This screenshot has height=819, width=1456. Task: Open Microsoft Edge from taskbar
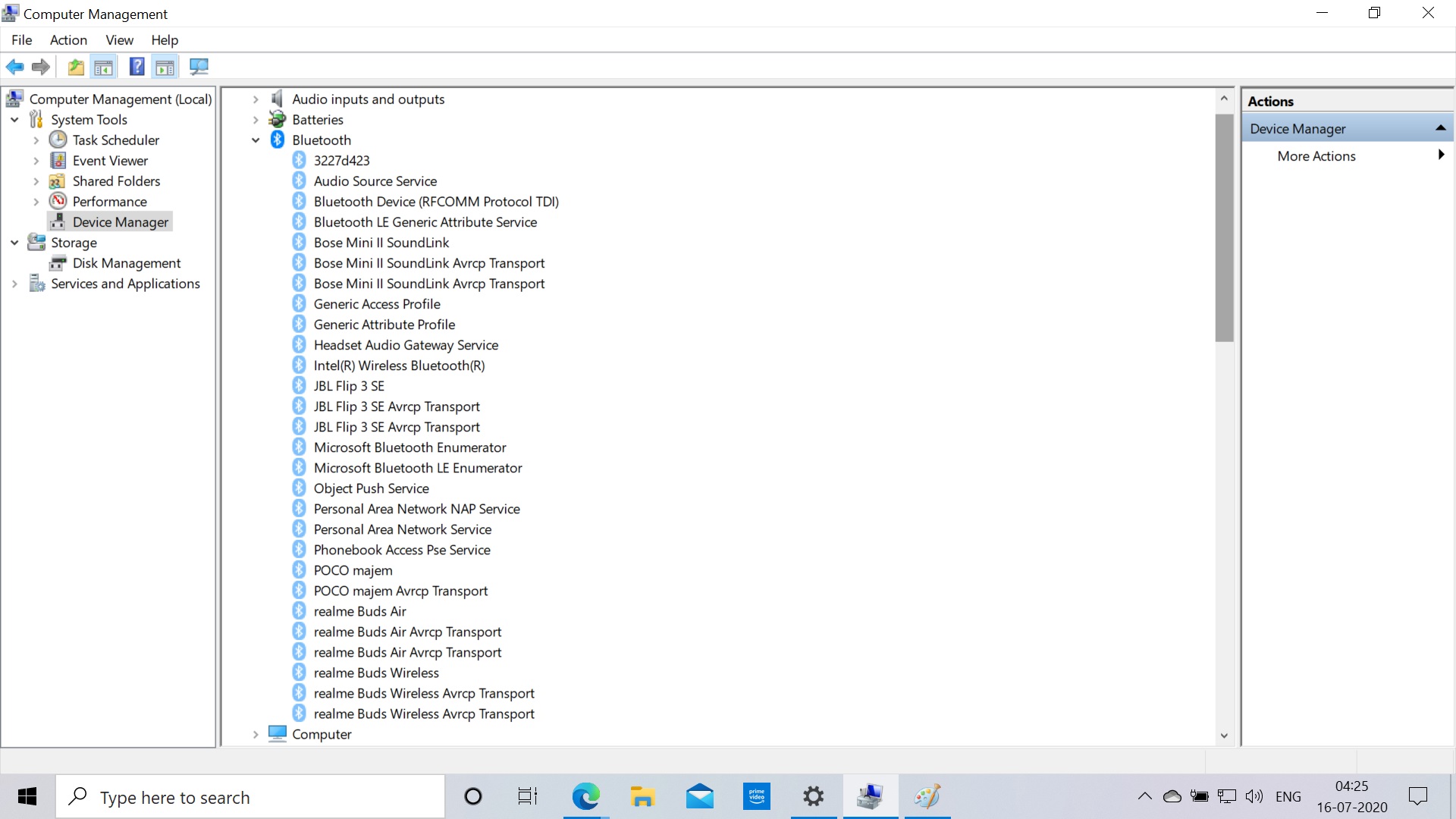pyautogui.click(x=585, y=796)
